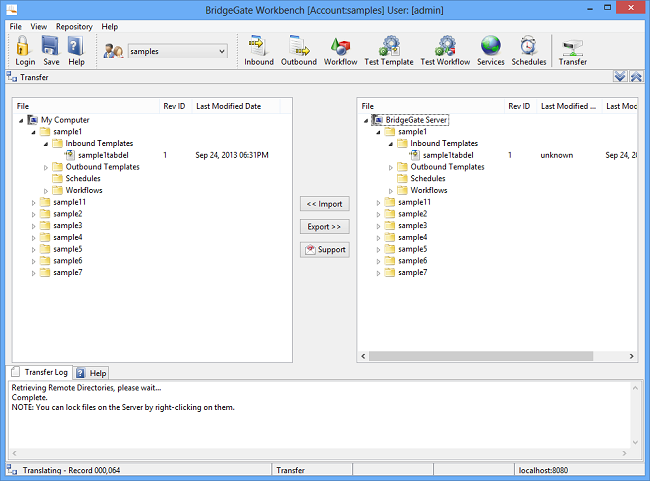This screenshot has width=650, height=481.
Task: Click the Schedules folder icon in server pane
Action: coord(402,178)
